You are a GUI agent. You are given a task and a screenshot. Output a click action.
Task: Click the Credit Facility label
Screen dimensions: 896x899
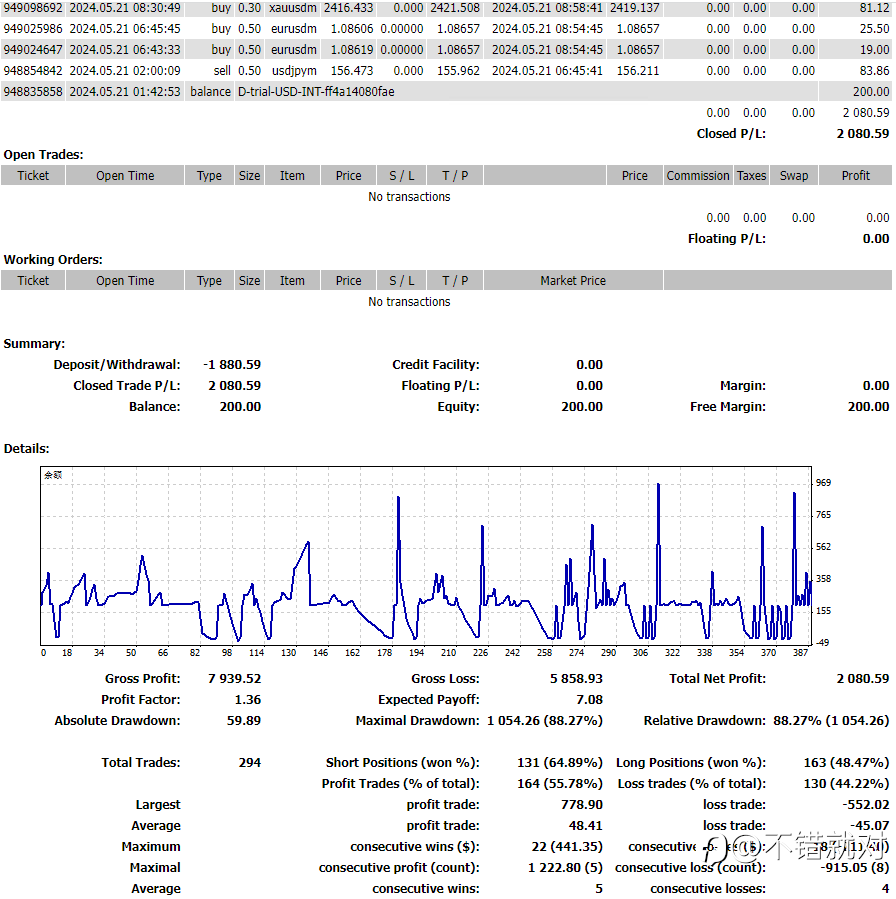tap(436, 365)
